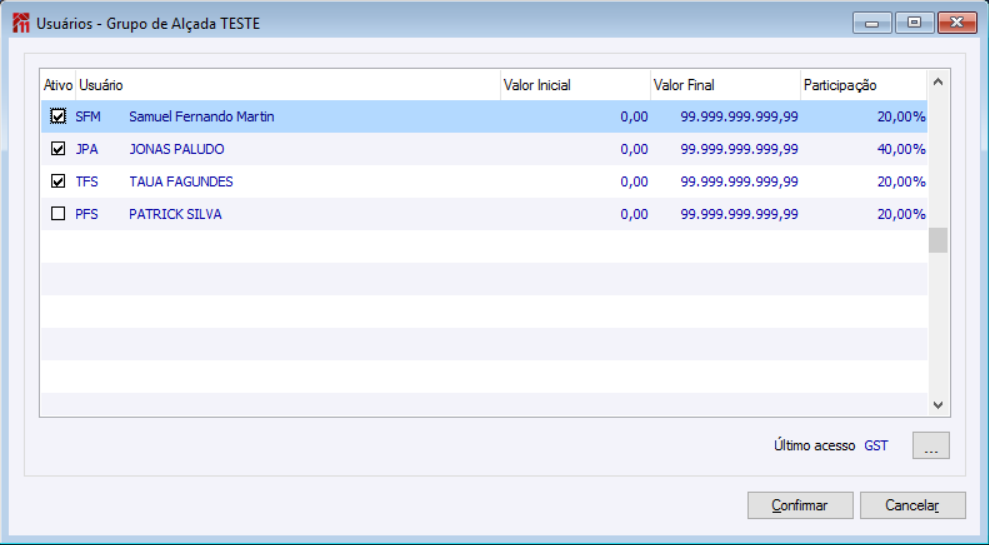Click Valor Final of JONAS PALUDO
The image size is (989, 545).
739,149
